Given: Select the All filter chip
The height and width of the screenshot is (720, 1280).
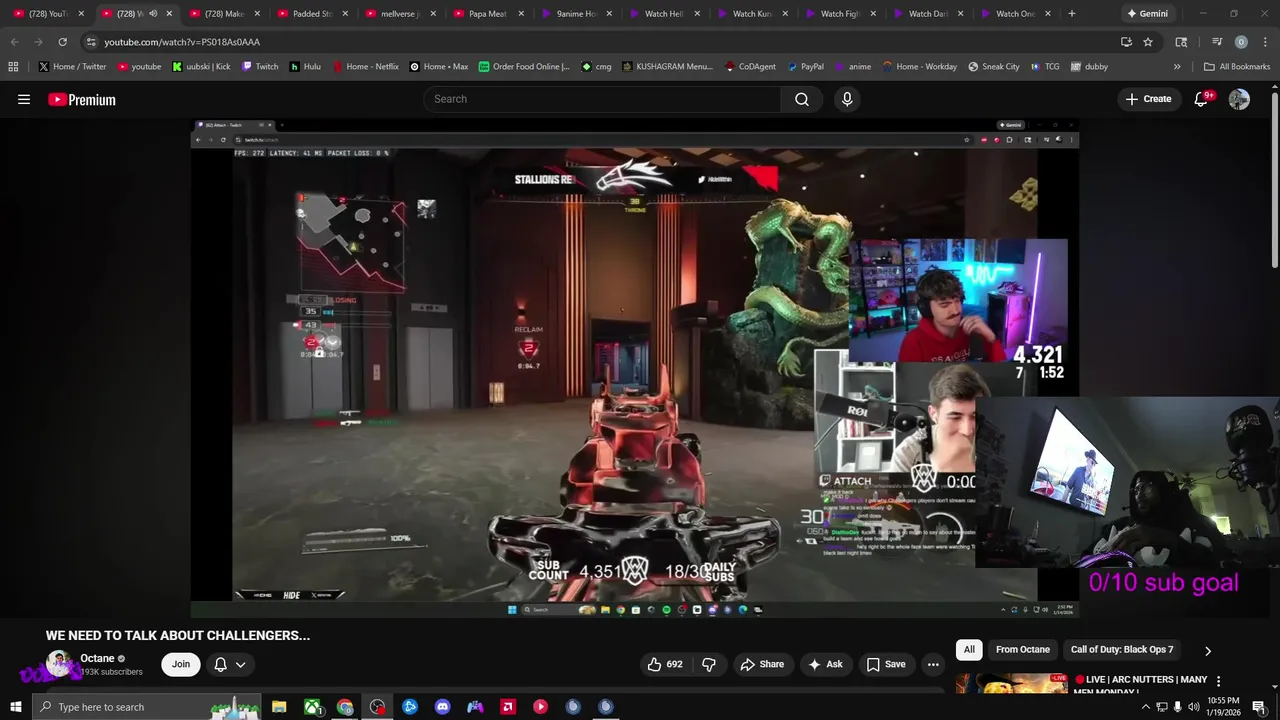Looking at the screenshot, I should click(x=969, y=650).
